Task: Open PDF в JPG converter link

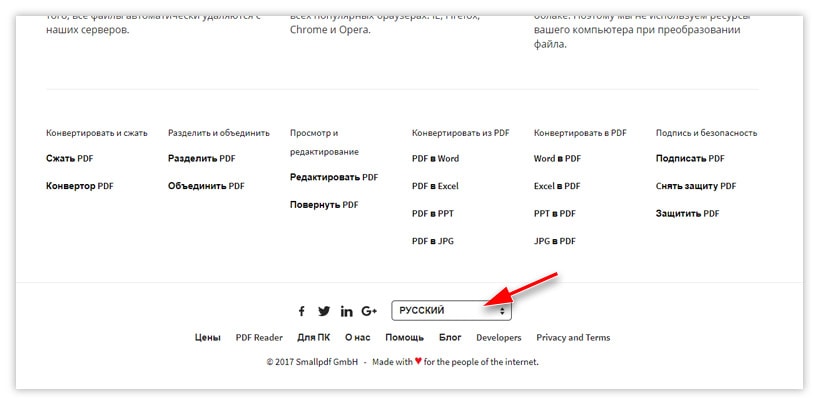Action: pos(432,241)
